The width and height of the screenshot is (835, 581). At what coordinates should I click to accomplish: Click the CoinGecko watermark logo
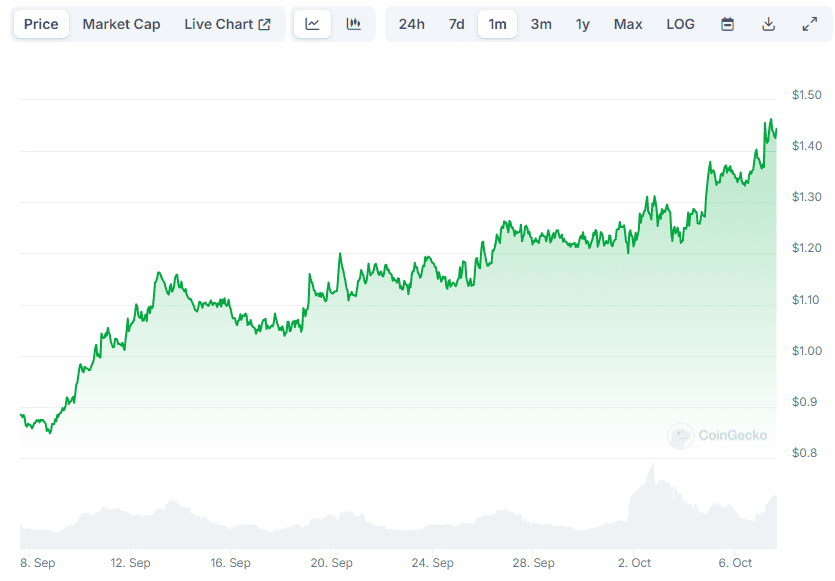[x=680, y=436]
